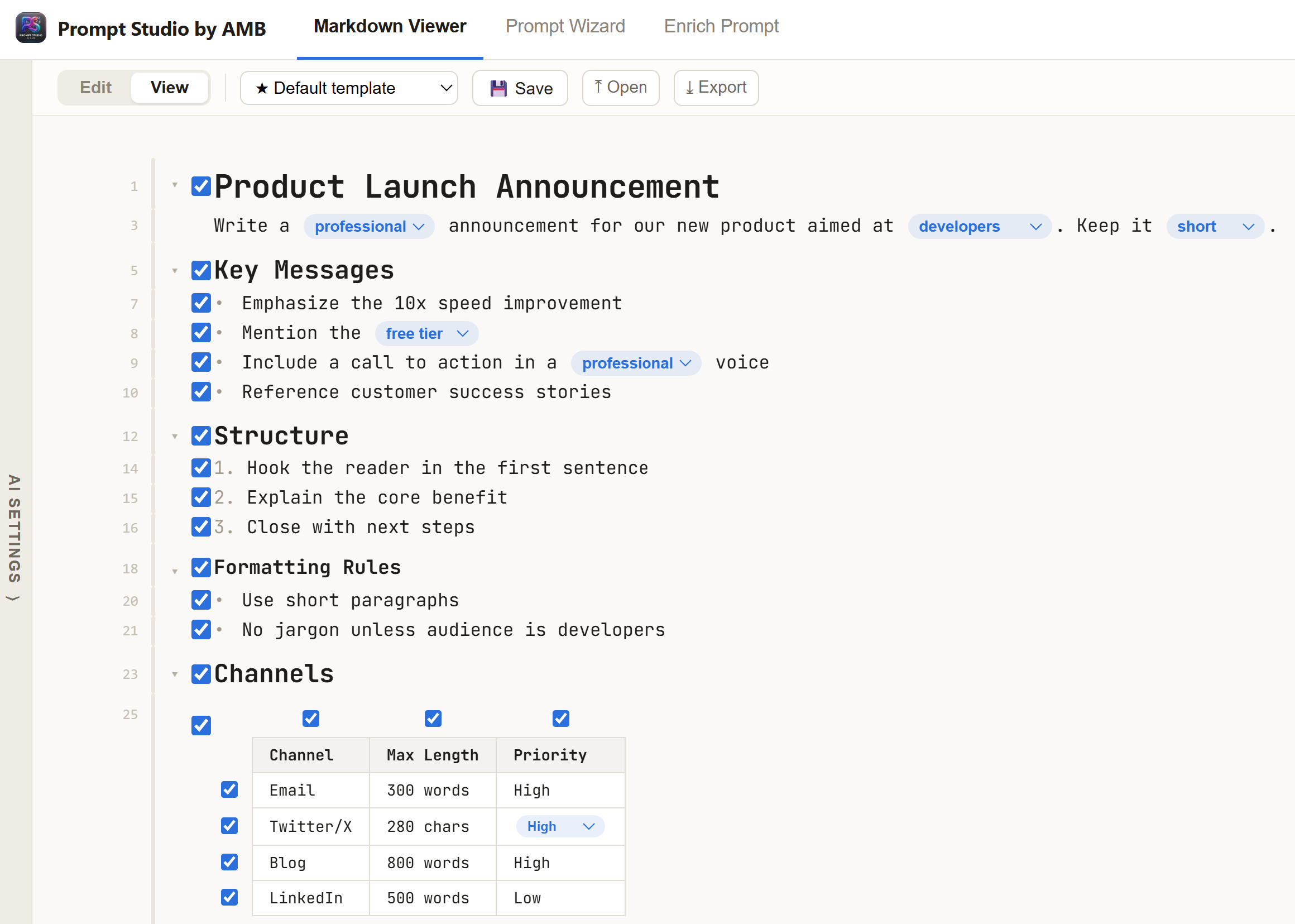
Task: Collapse the Structure section
Action: coord(175,437)
